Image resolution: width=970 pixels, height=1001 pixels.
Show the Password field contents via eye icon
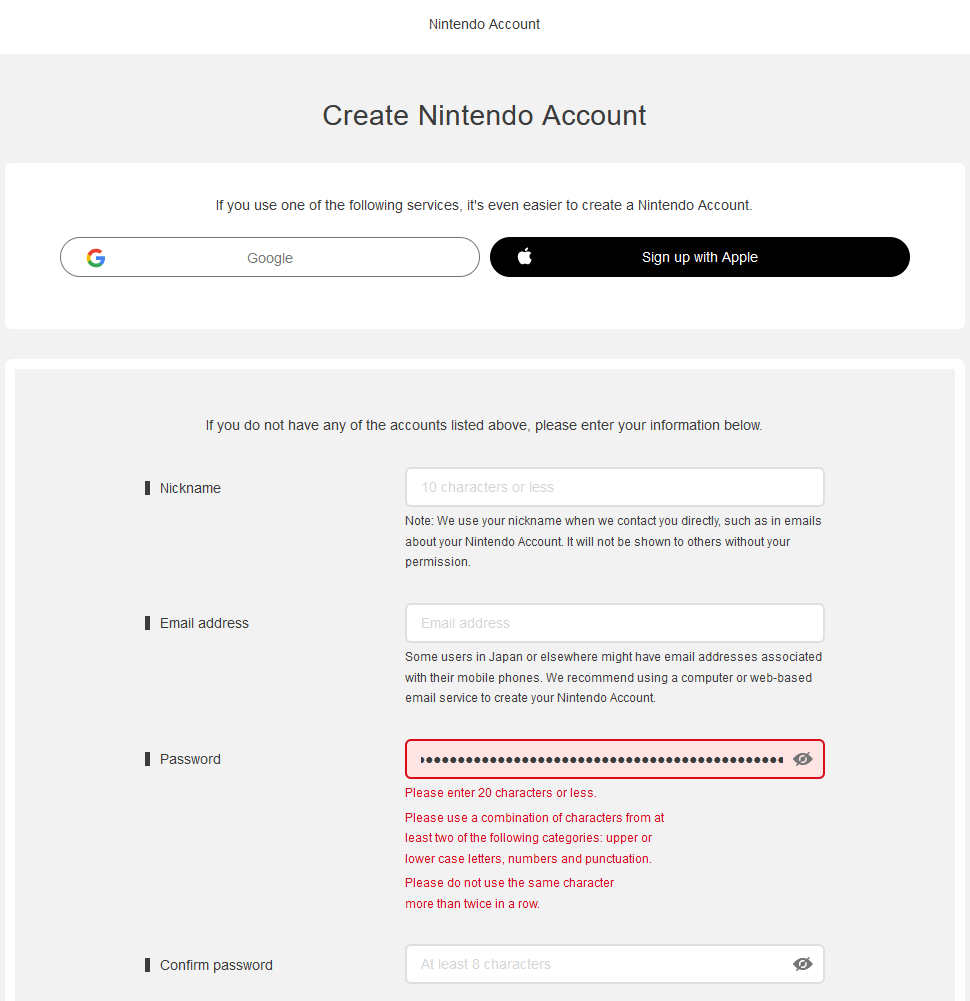click(802, 759)
